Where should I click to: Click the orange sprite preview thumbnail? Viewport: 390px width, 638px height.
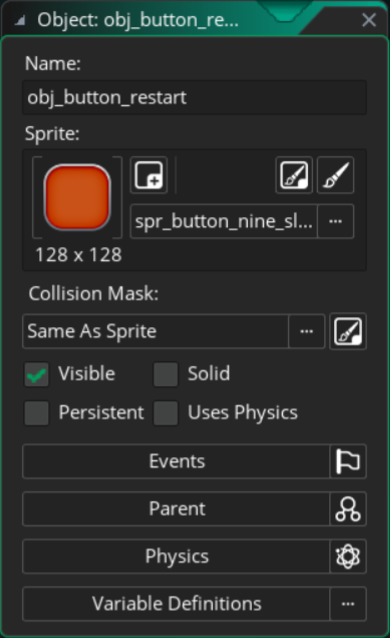pos(77,197)
